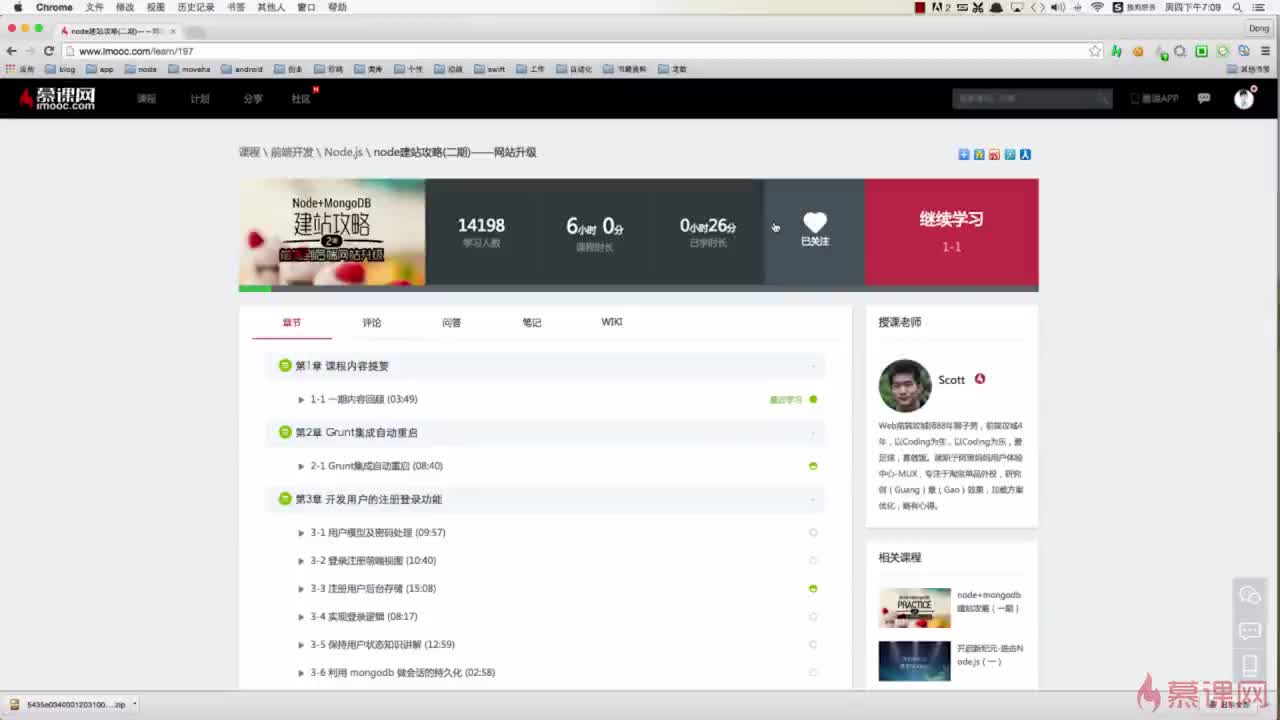The width and height of the screenshot is (1280, 720).
Task: Click the badge icon next to Scott
Action: pos(980,379)
